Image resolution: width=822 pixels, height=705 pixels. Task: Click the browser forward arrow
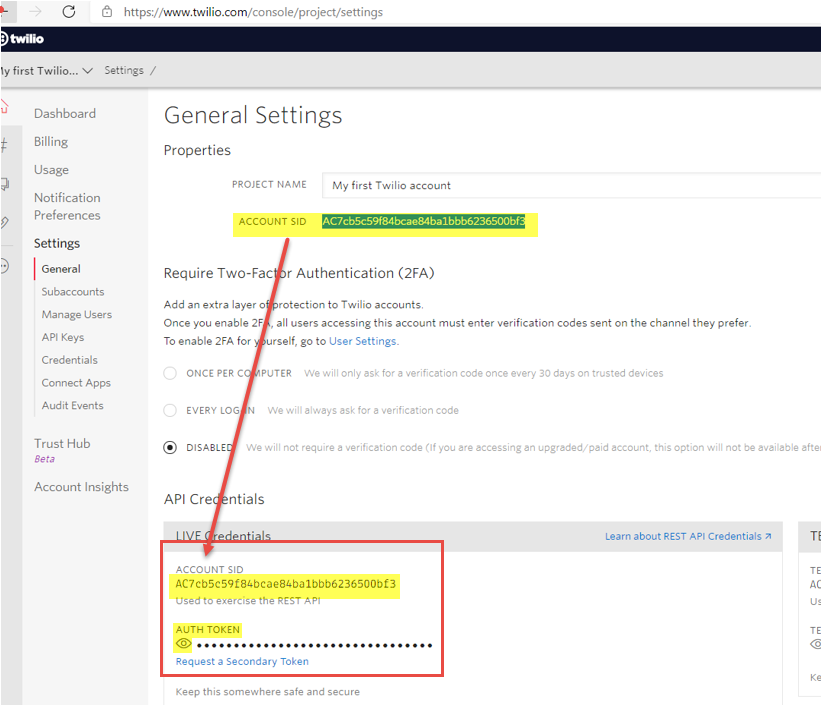(x=35, y=11)
